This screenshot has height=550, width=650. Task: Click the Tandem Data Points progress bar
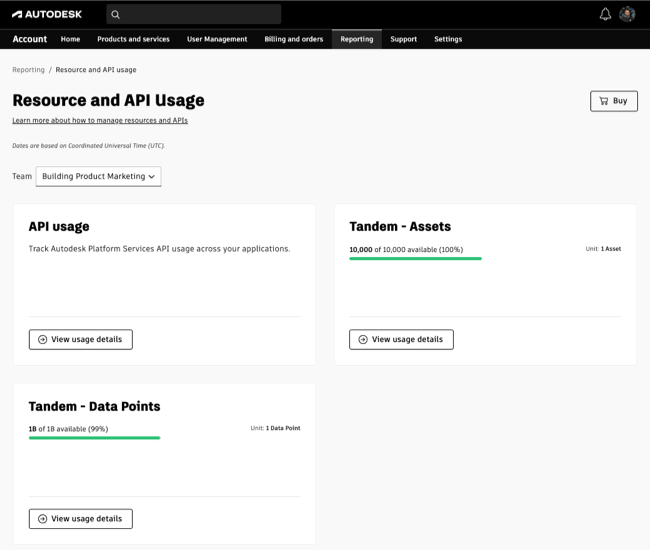[x=95, y=438]
